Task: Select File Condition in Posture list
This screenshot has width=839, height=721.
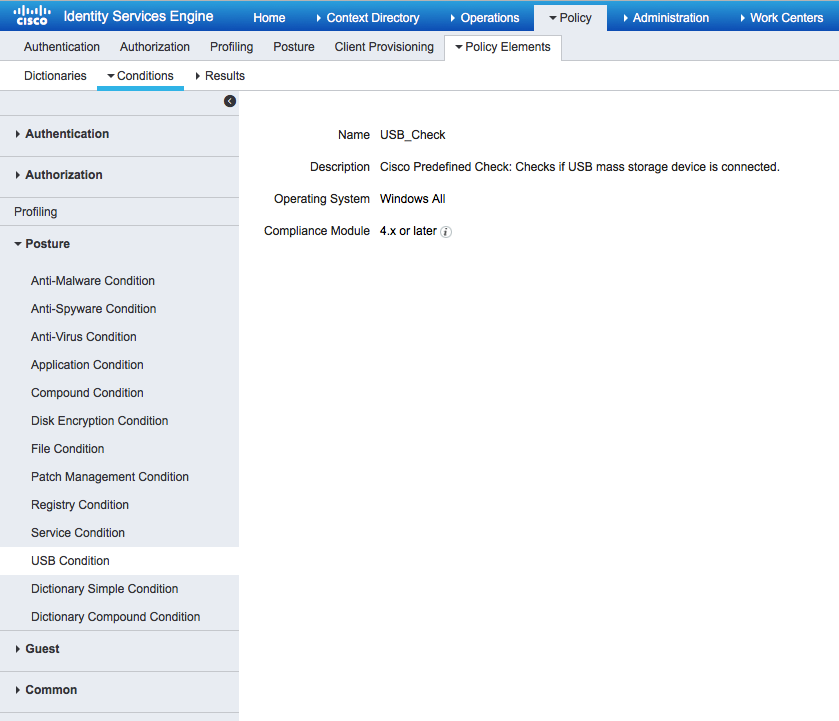Action: 67,449
